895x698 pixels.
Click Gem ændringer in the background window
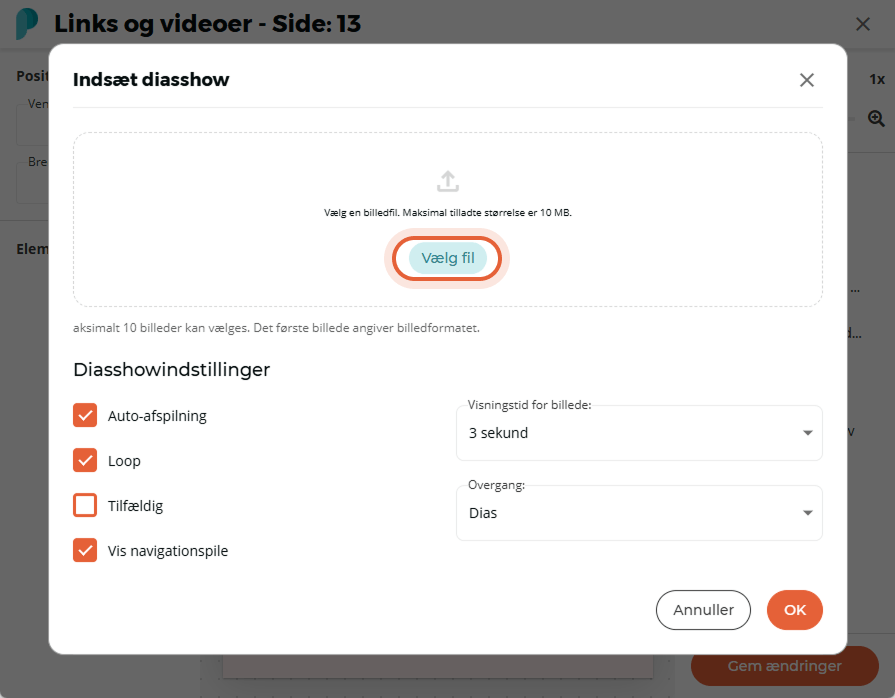(x=784, y=666)
